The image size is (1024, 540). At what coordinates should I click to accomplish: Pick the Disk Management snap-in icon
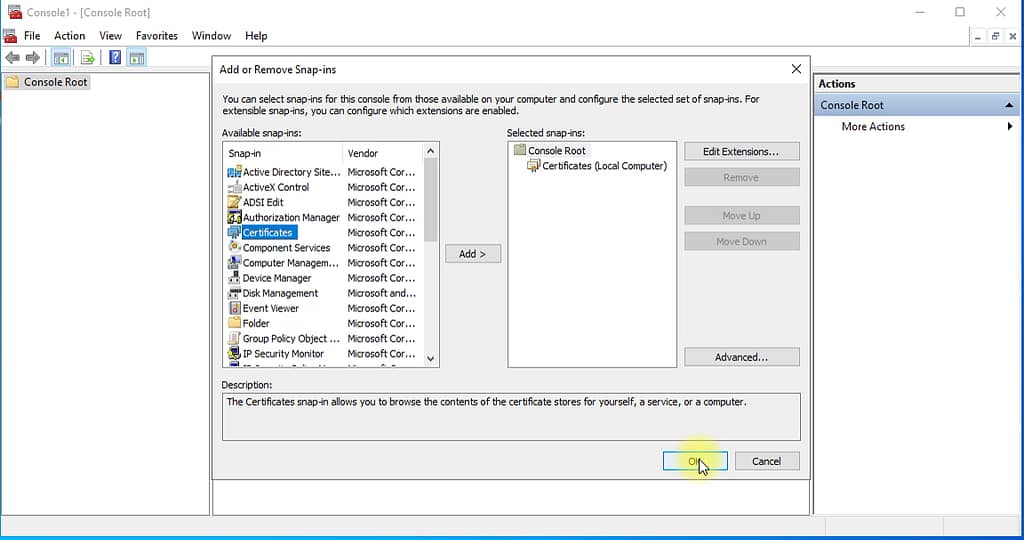click(x=235, y=293)
